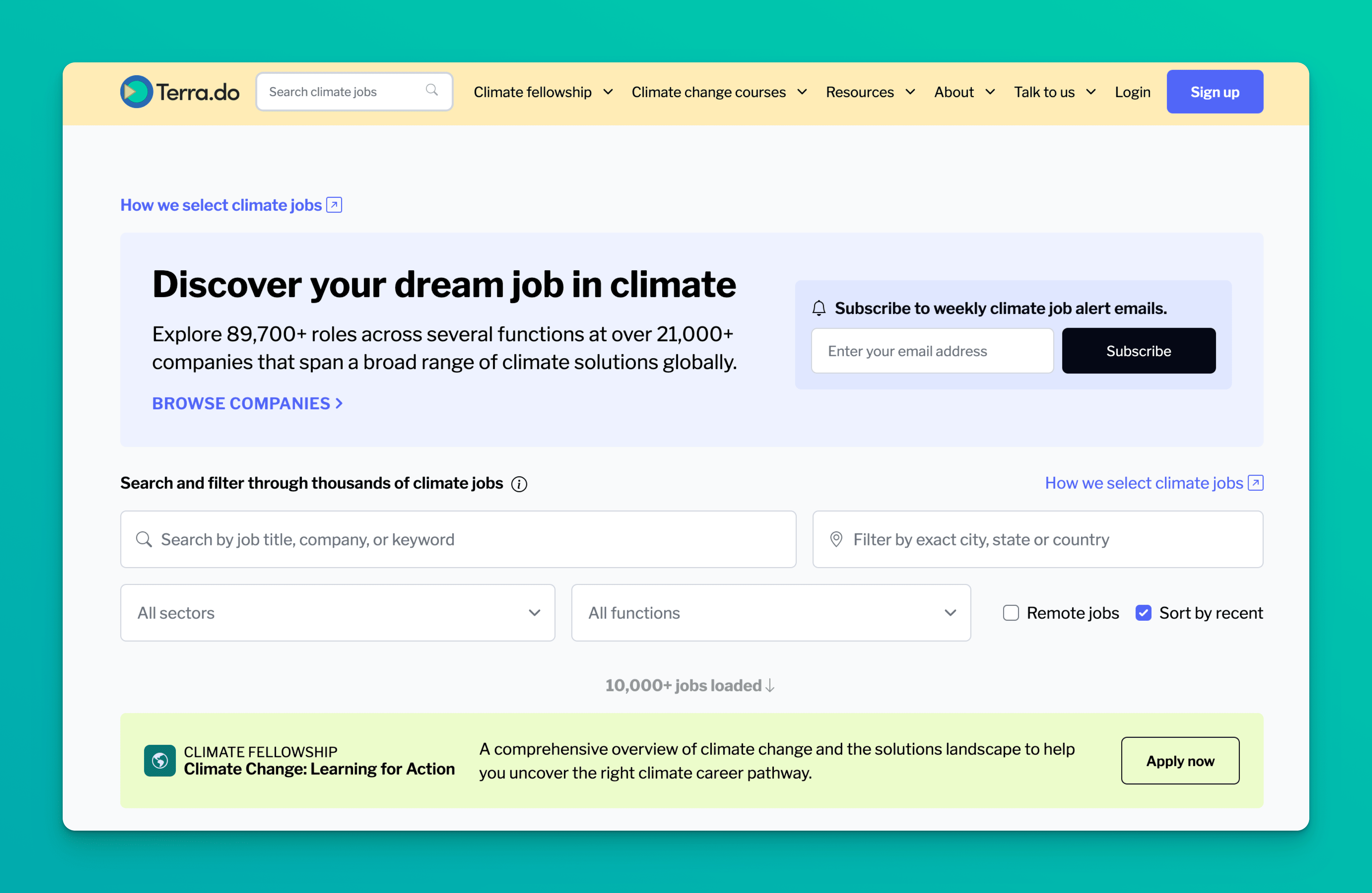The image size is (1372, 893).
Task: Click the email address input field
Action: coord(932,350)
